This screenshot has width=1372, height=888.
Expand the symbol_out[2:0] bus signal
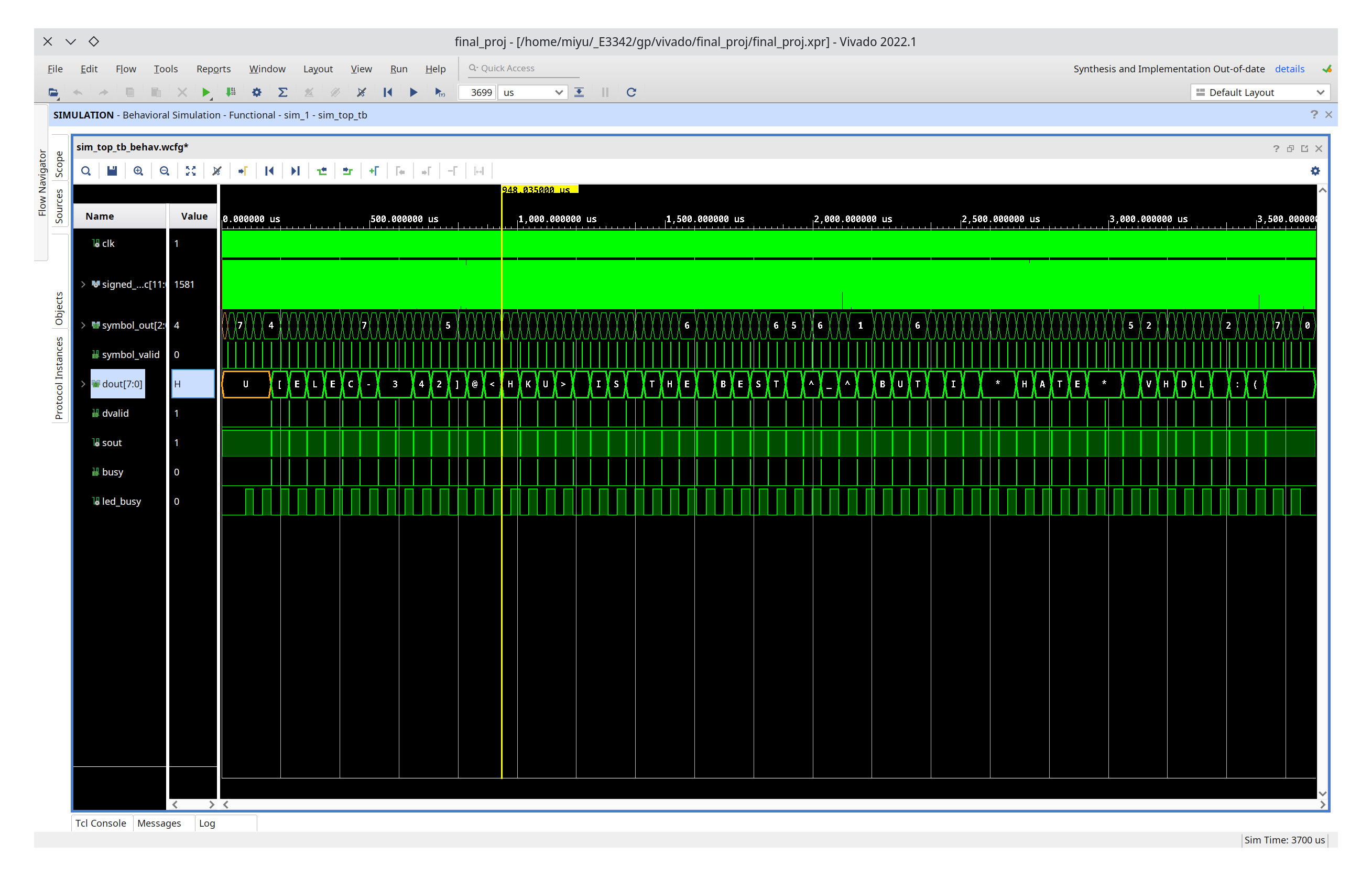click(84, 325)
